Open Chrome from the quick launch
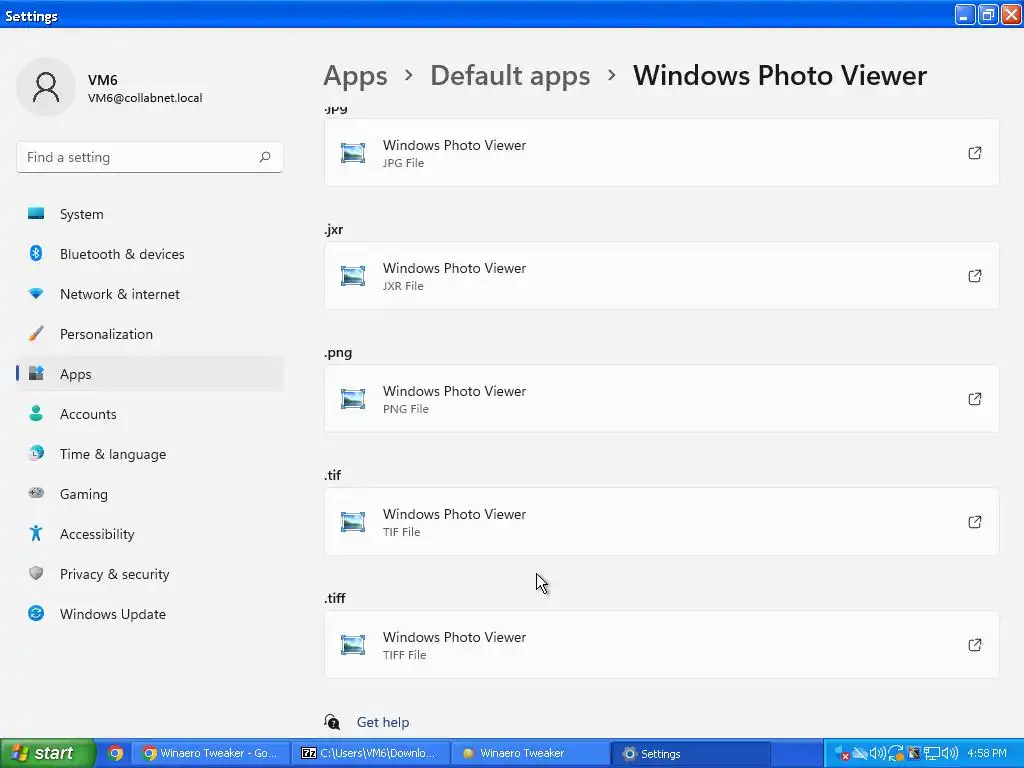 click(x=115, y=753)
